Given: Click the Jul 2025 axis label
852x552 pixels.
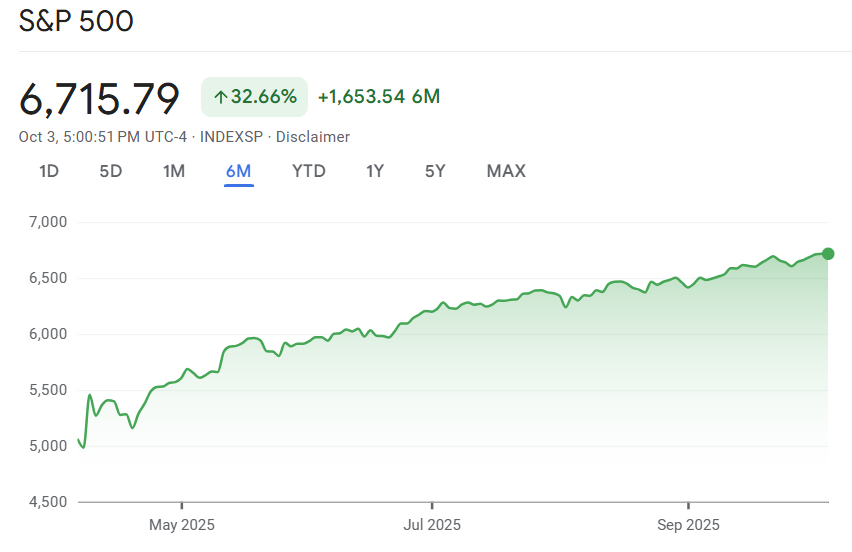Looking at the screenshot, I should tap(432, 524).
